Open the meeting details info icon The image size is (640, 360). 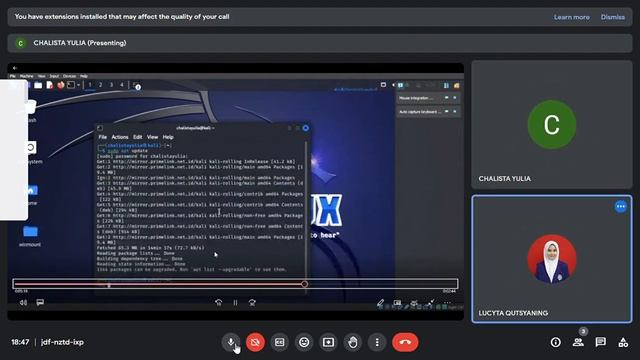click(x=556, y=342)
